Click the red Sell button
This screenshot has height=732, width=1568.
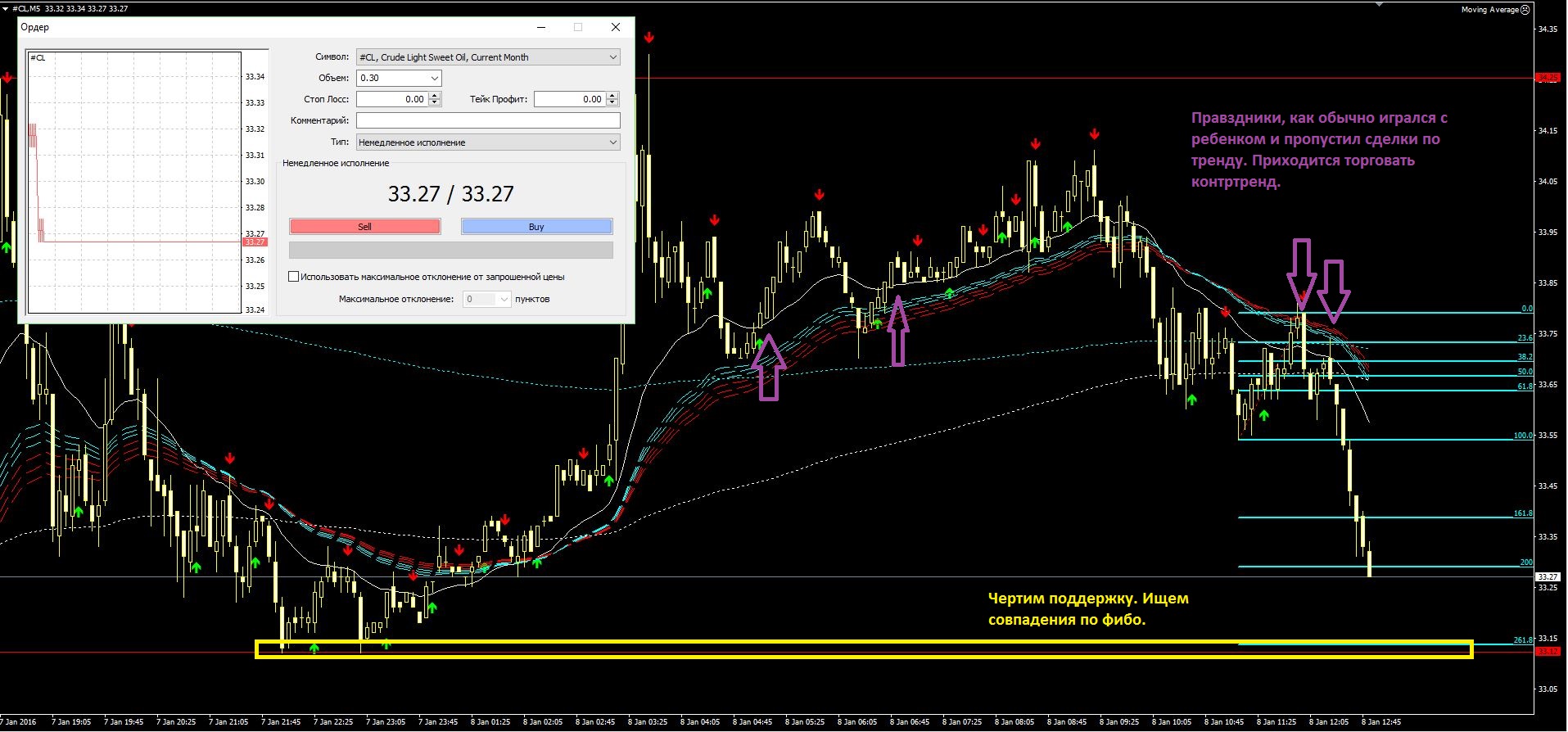click(x=364, y=227)
